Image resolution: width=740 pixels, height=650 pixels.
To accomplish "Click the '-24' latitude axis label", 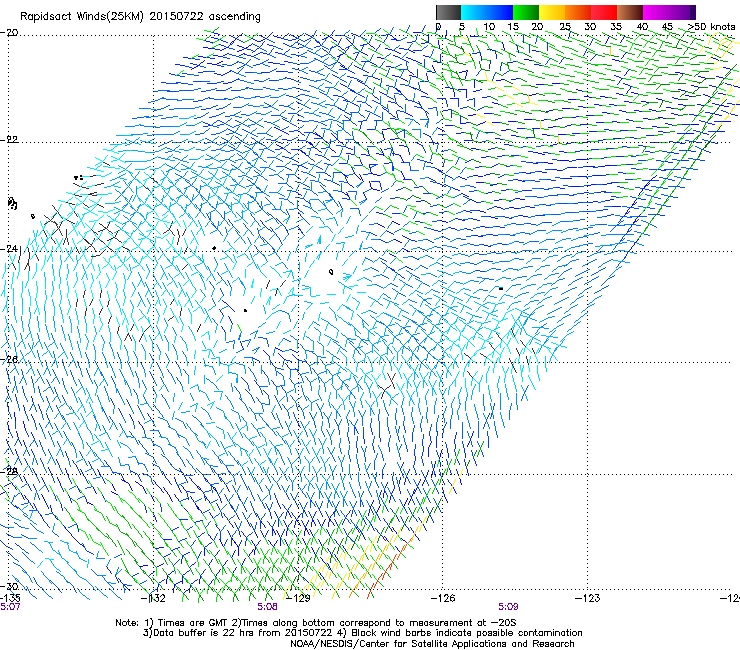I will pyautogui.click(x=9, y=248).
